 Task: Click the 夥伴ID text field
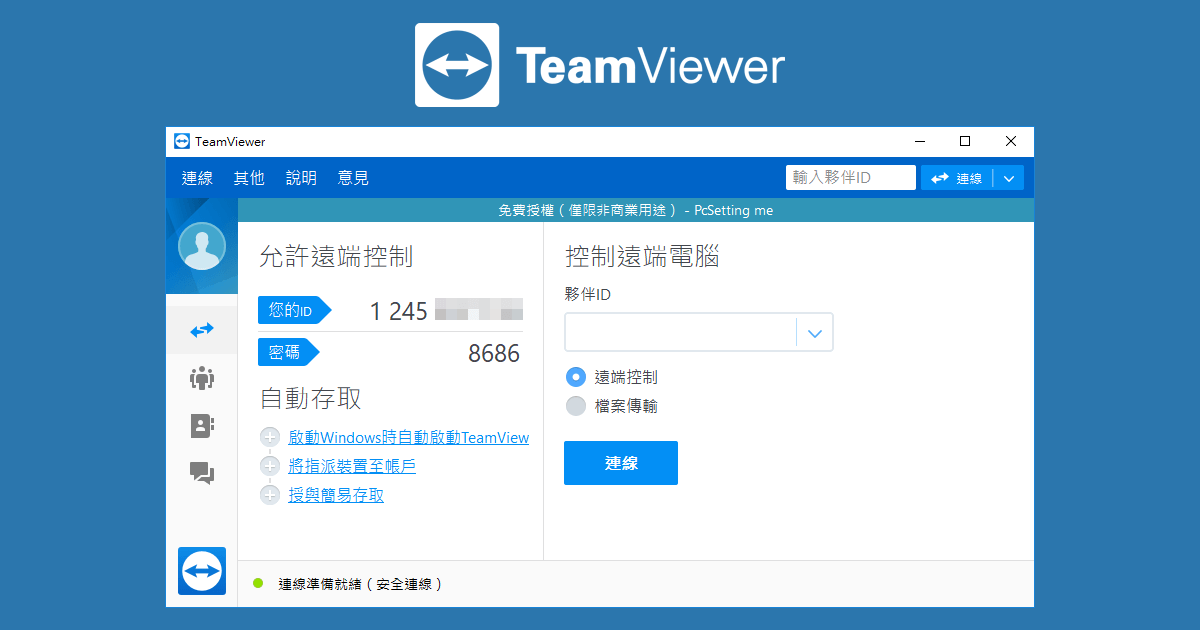[681, 333]
